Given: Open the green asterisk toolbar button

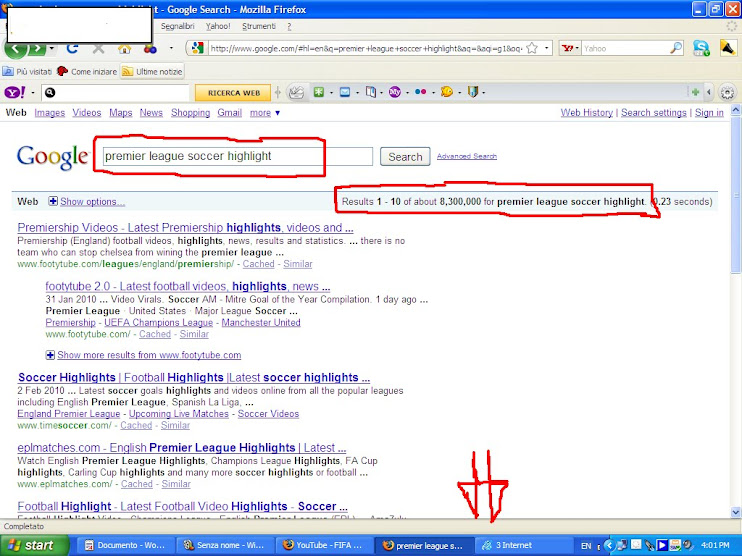Looking at the screenshot, I should coord(319,92).
